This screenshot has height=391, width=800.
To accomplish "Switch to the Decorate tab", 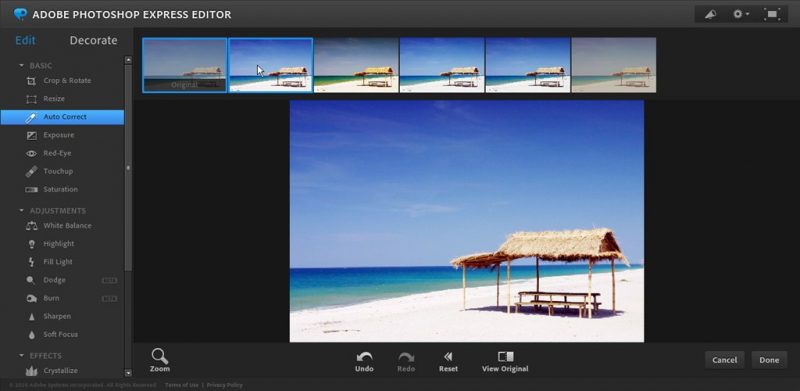I will click(93, 40).
